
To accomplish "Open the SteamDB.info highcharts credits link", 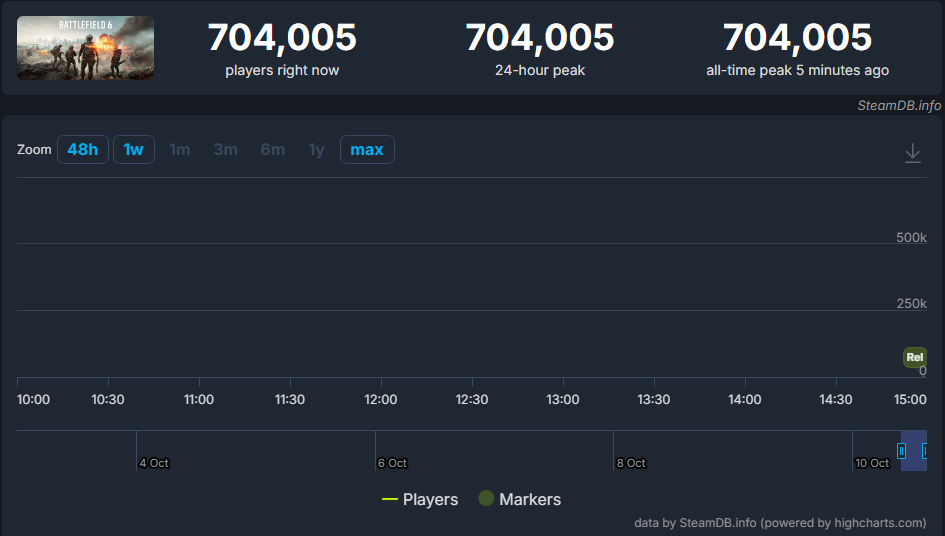I will click(780, 523).
